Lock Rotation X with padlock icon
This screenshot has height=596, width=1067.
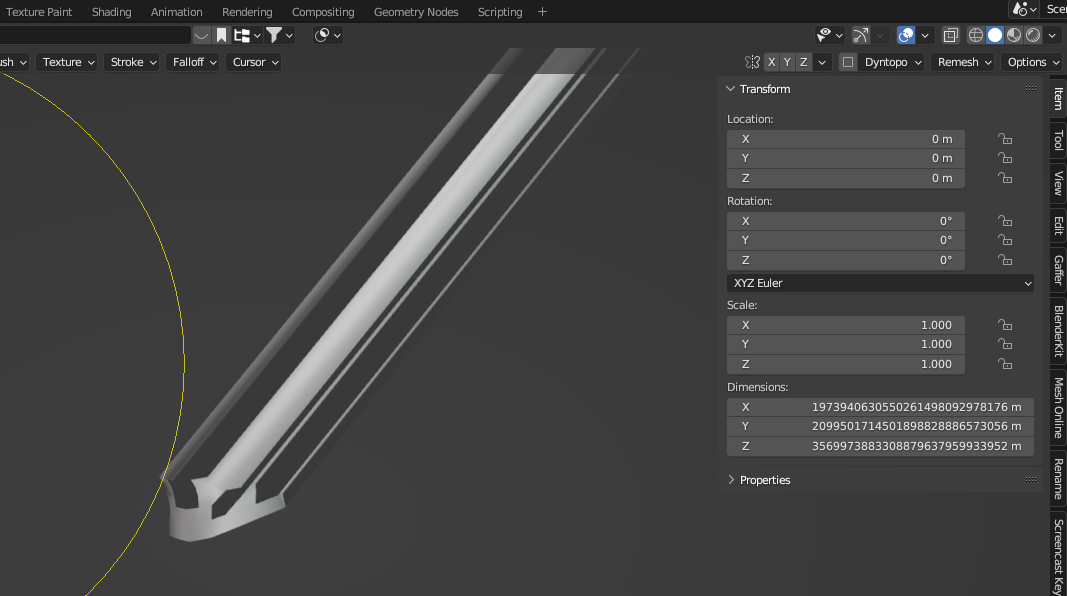pos(1005,221)
